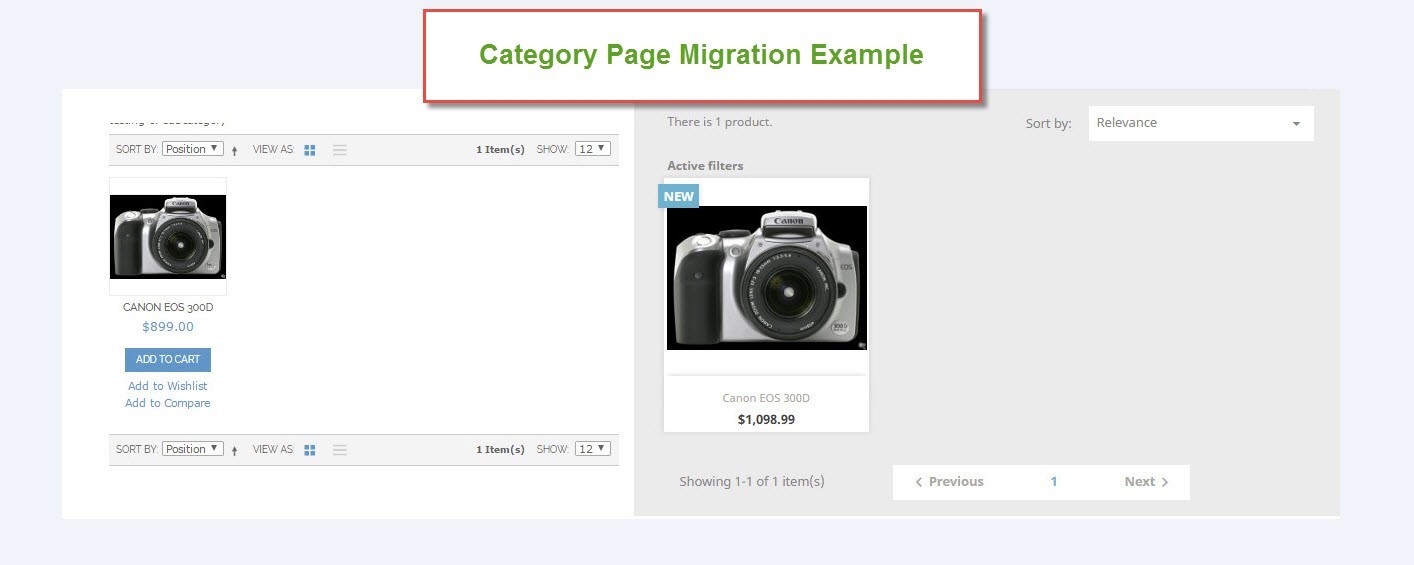Click the NEW badge on product card

(x=678, y=196)
